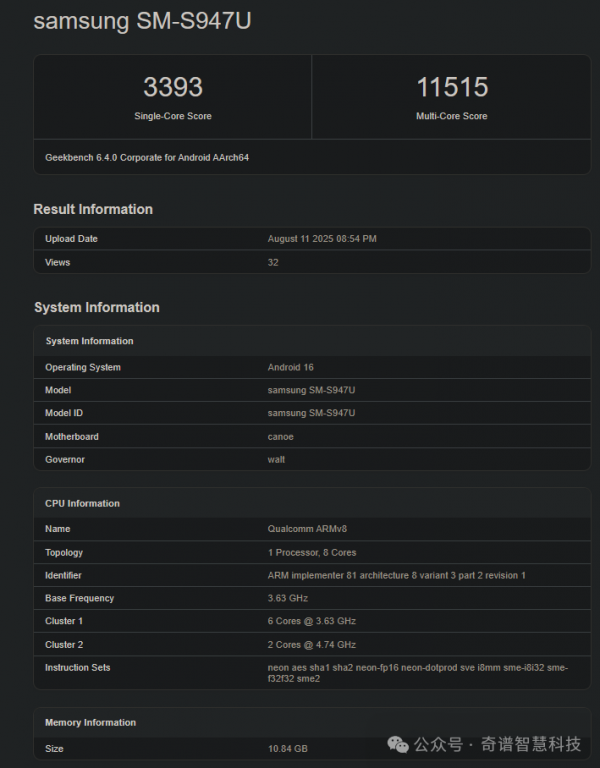Click the Base Frequency label
The height and width of the screenshot is (768, 600).
(x=79, y=598)
